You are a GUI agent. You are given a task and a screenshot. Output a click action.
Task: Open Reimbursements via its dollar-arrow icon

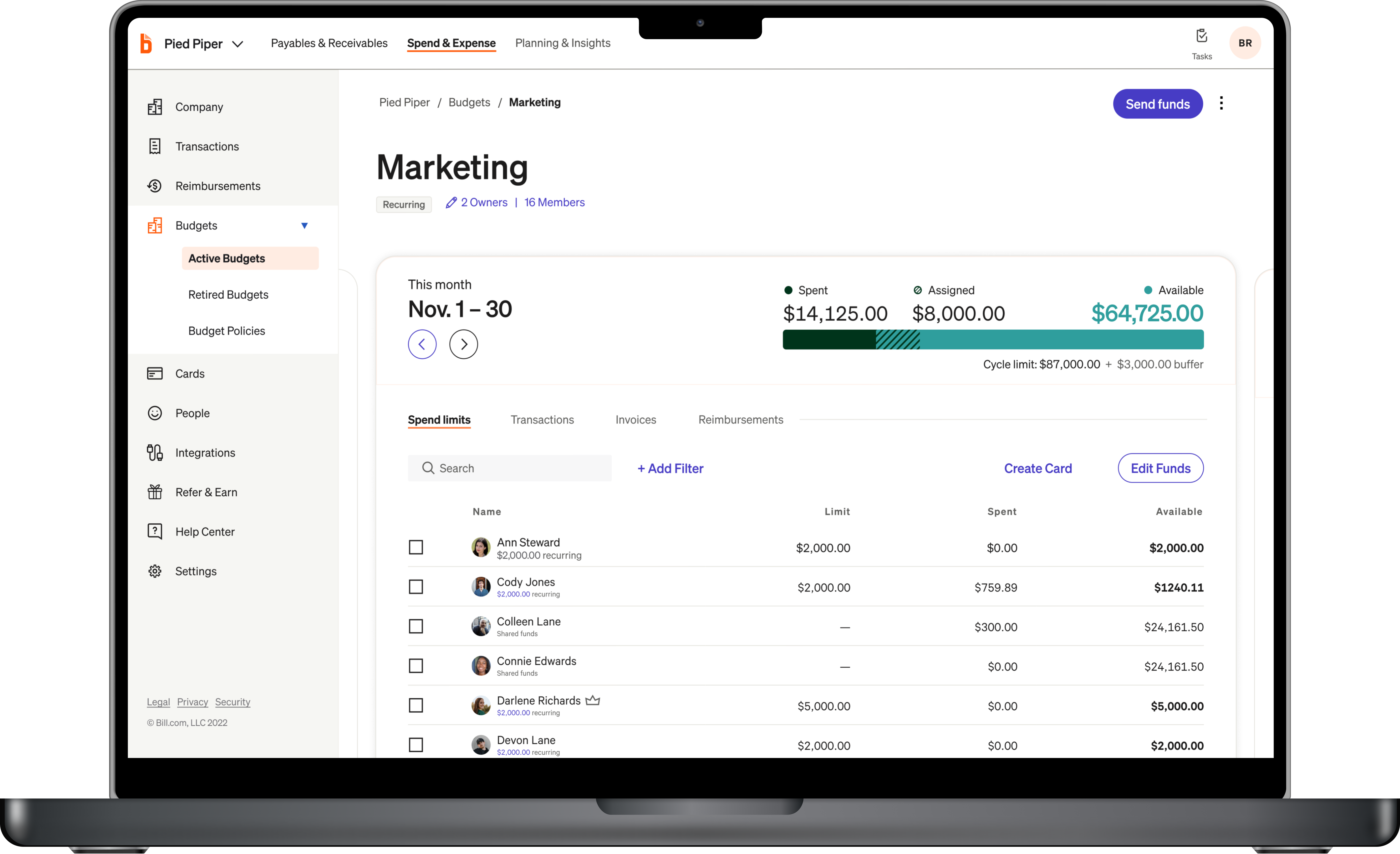pyautogui.click(x=154, y=186)
